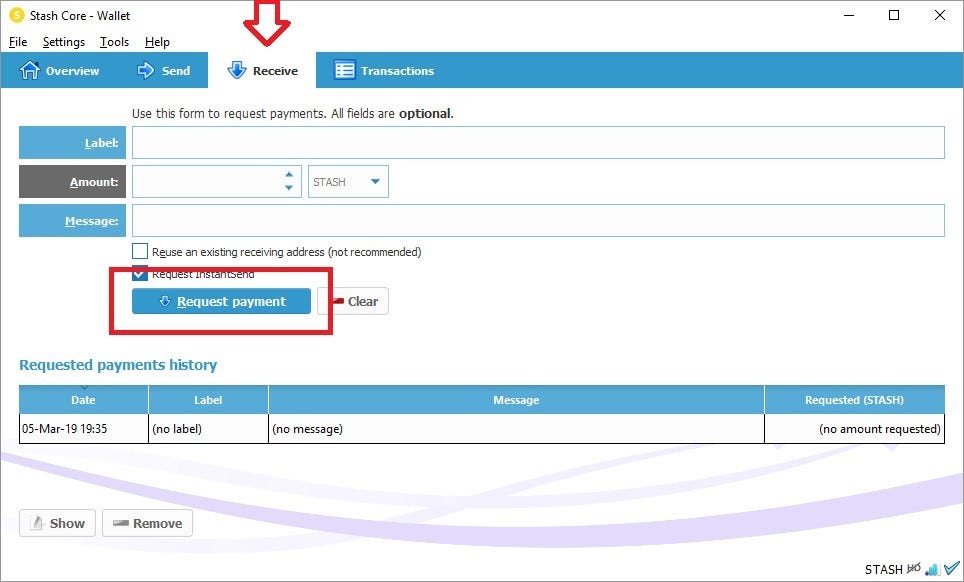The image size is (964, 582).
Task: Select the 05-Mar-19 19:35 history row
Action: pos(482,428)
